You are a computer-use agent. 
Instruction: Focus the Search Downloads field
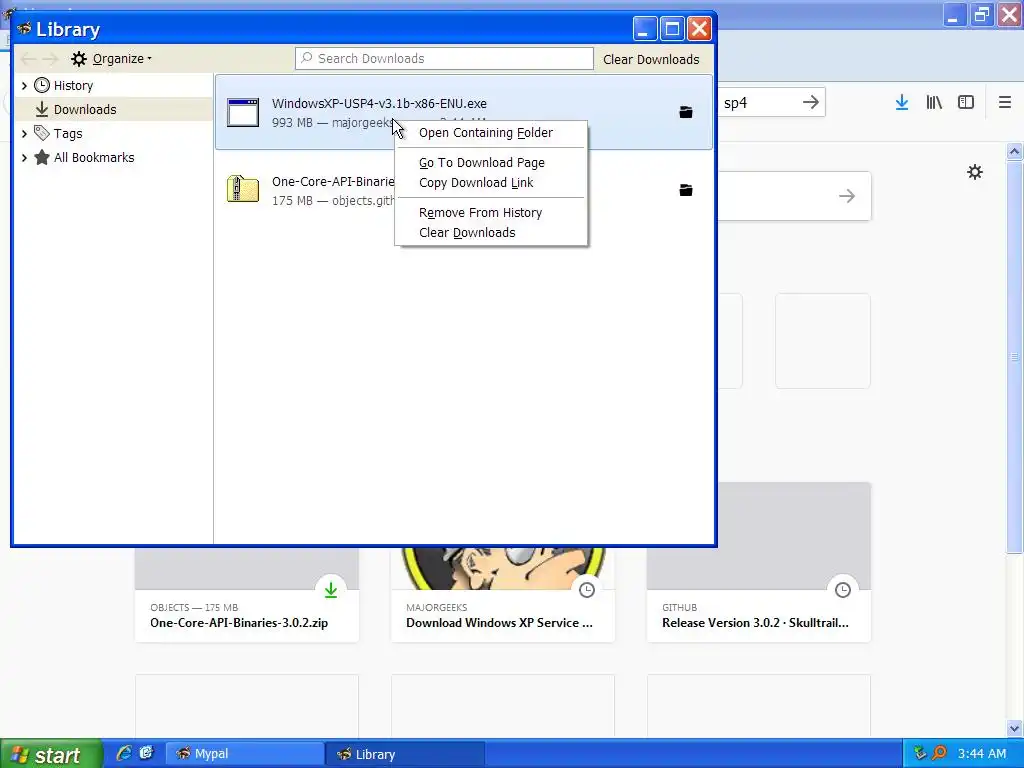pyautogui.click(x=444, y=58)
